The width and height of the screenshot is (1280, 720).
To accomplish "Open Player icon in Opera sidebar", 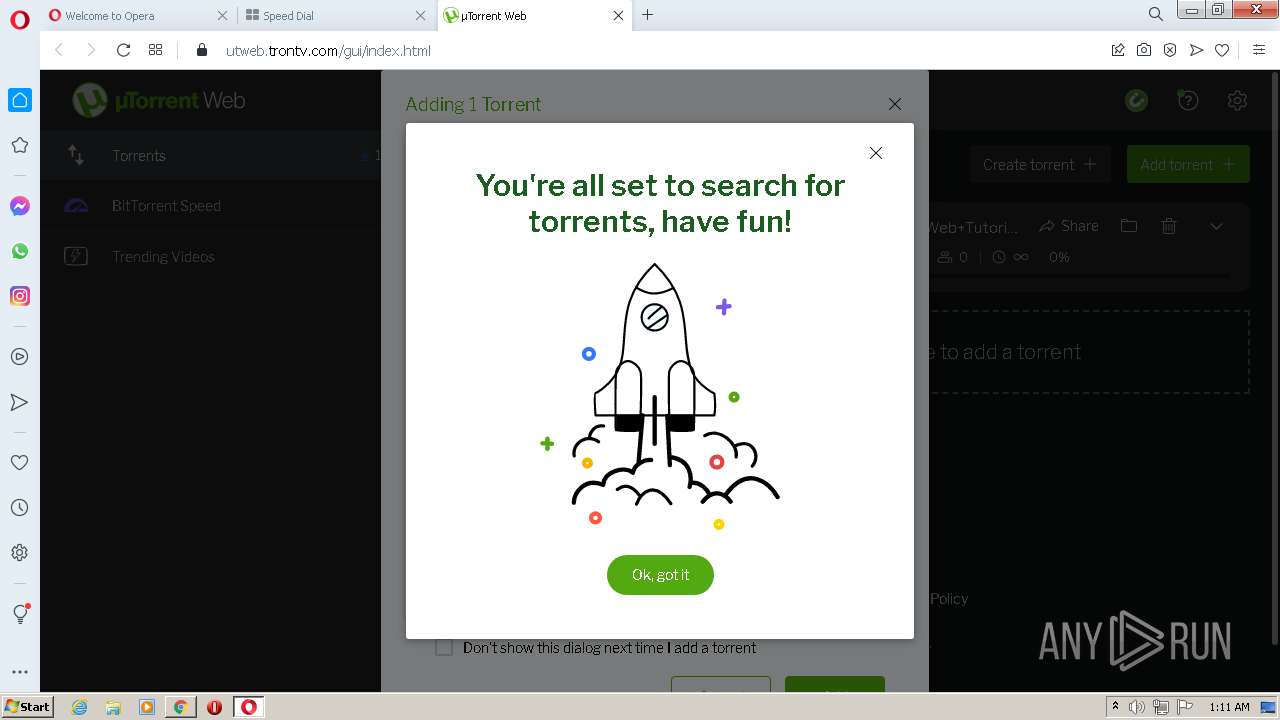I will click(x=20, y=356).
